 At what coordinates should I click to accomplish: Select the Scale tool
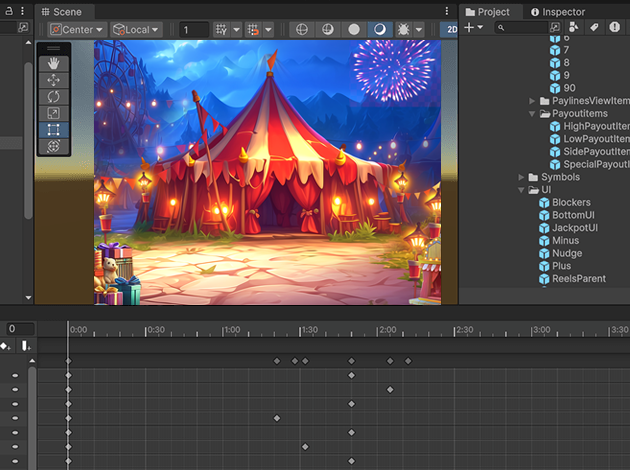53,113
